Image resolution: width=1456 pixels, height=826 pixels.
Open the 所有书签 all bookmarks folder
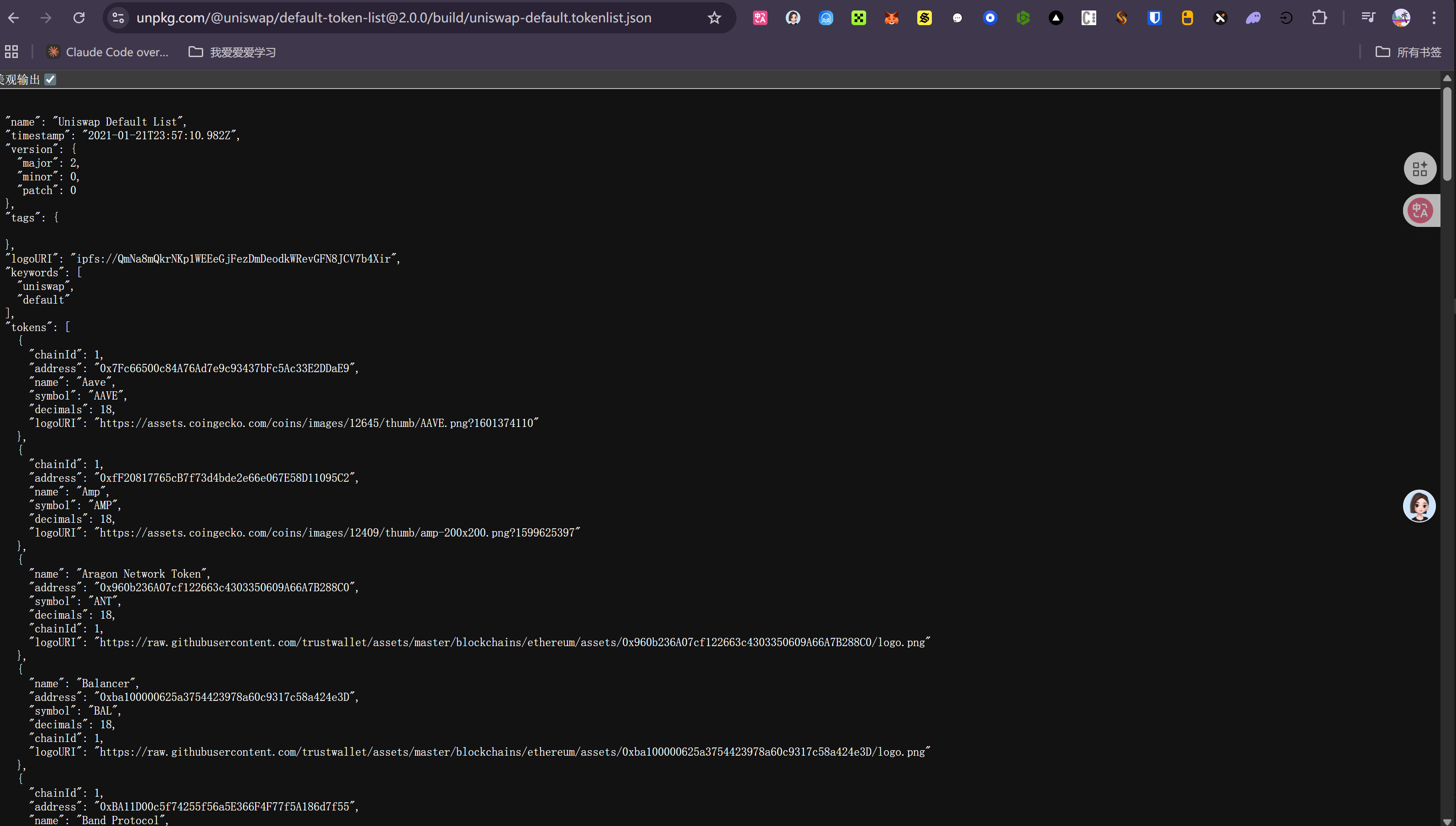pyautogui.click(x=1409, y=52)
